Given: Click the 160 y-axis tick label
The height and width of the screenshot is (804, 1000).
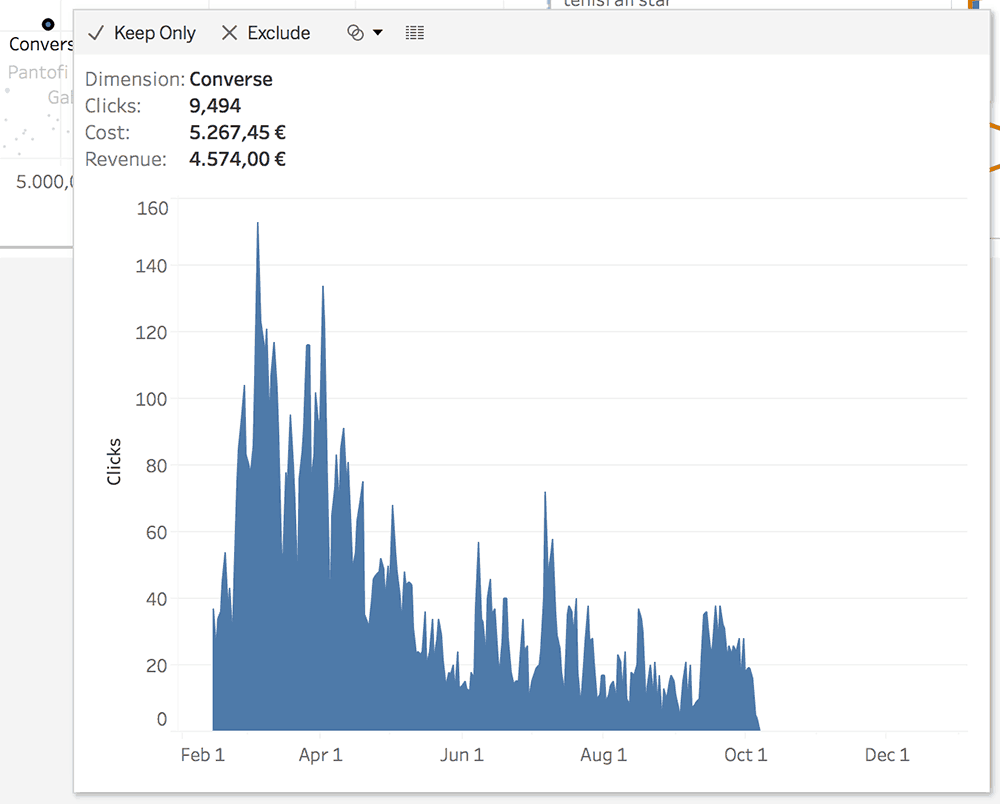Looking at the screenshot, I should pyautogui.click(x=152, y=208).
